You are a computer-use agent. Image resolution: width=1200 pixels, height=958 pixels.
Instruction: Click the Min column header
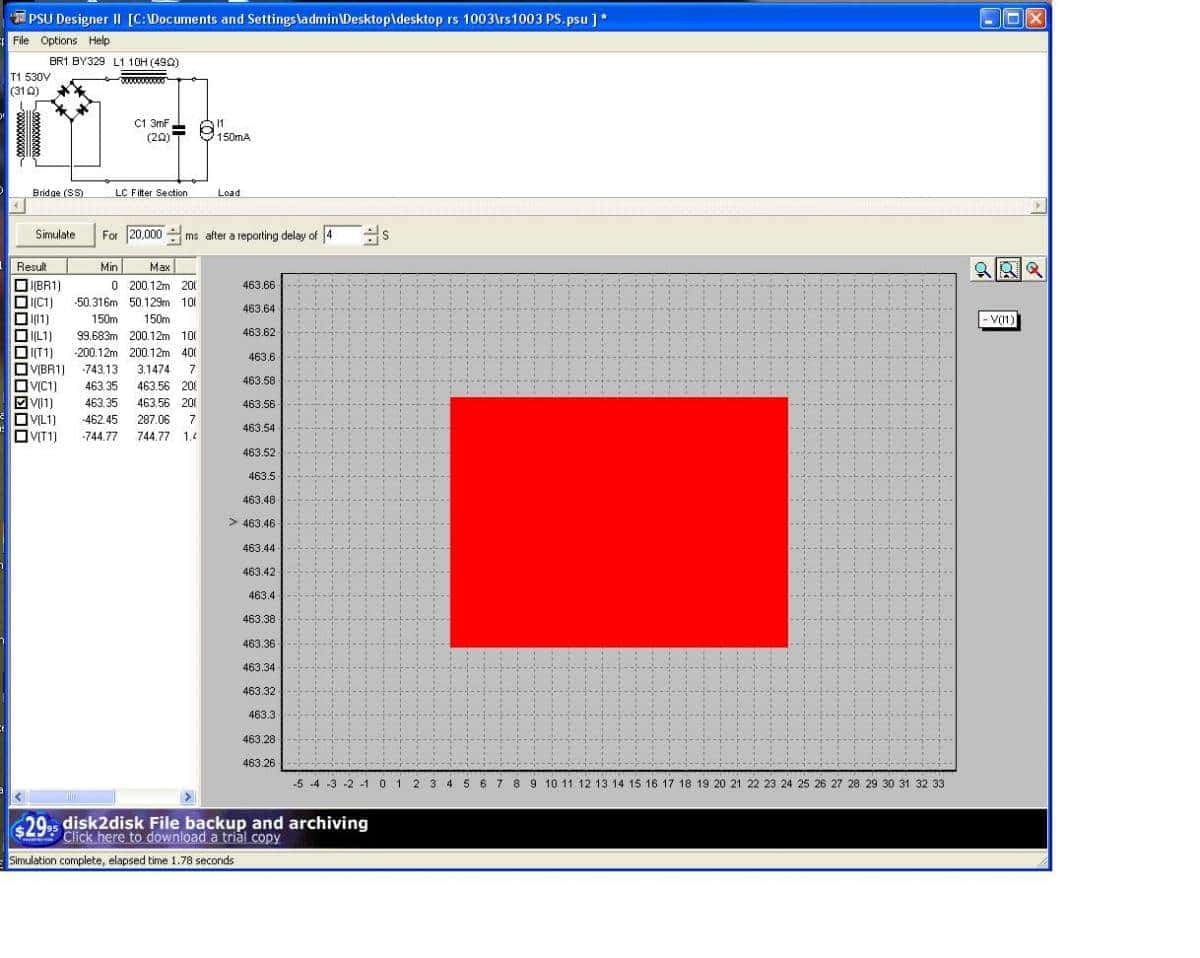point(95,267)
